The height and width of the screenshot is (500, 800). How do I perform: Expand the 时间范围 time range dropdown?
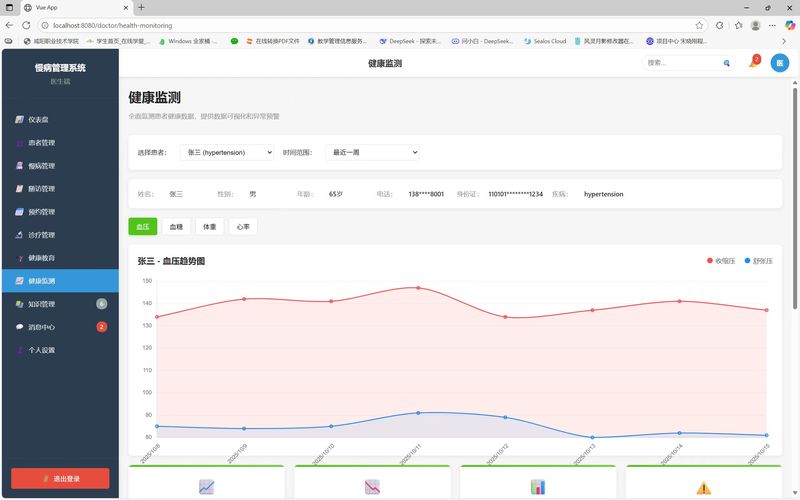pyautogui.click(x=371, y=152)
